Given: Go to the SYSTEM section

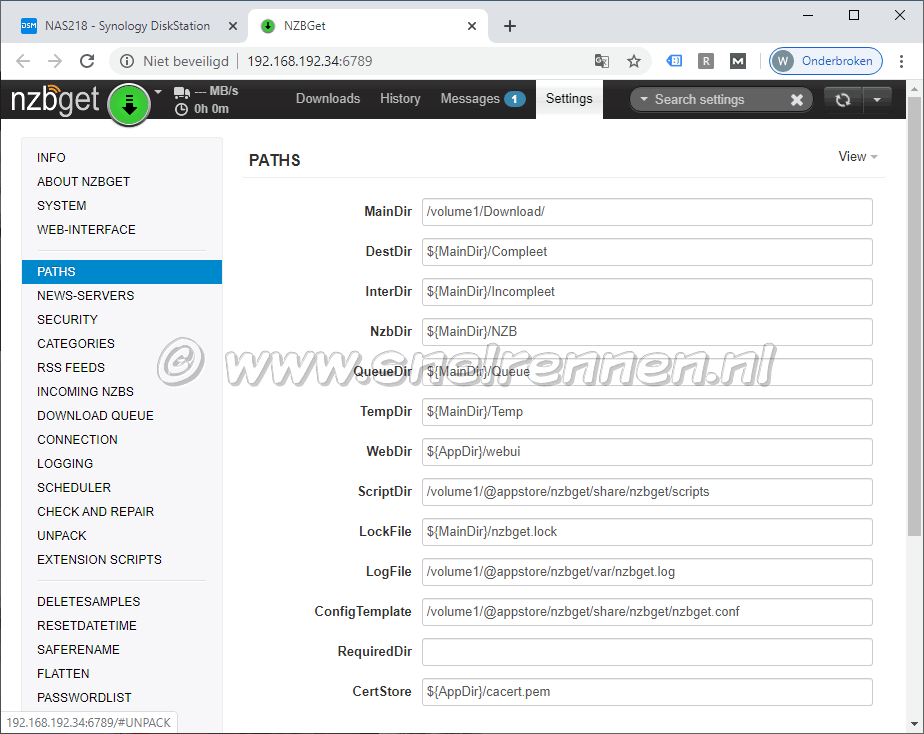Looking at the screenshot, I should pyautogui.click(x=61, y=206).
